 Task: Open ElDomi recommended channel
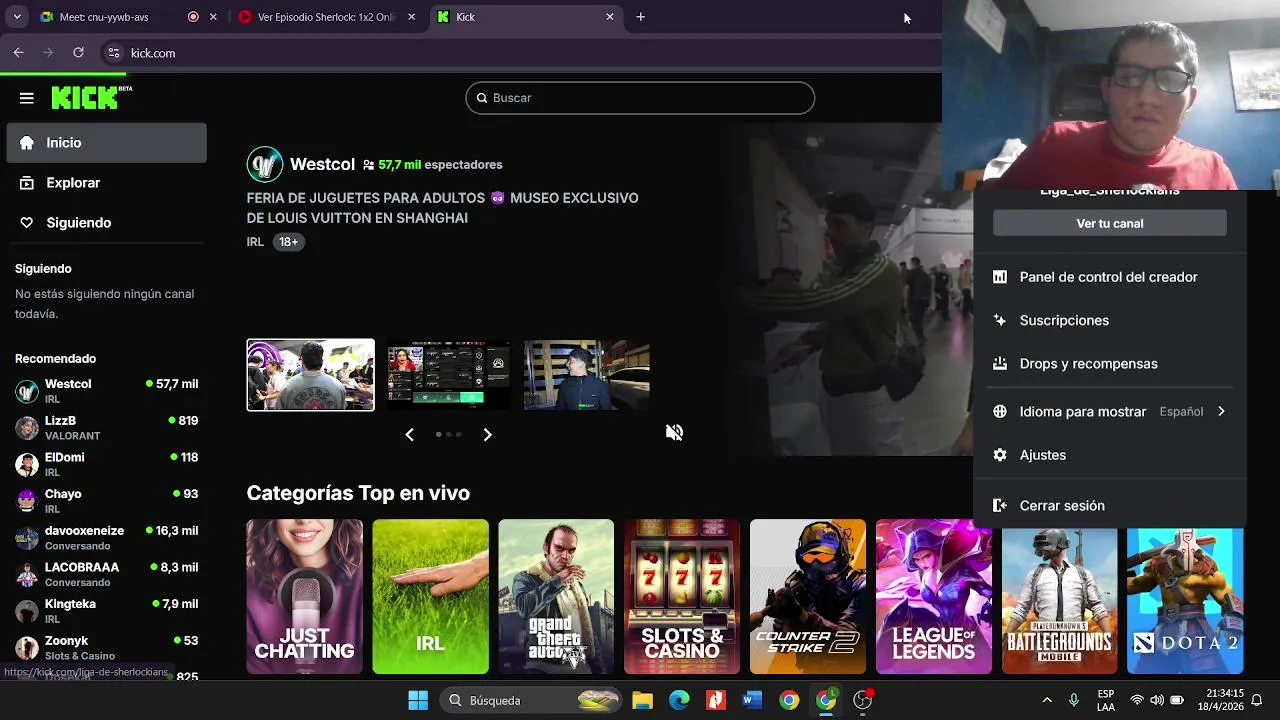(x=107, y=464)
